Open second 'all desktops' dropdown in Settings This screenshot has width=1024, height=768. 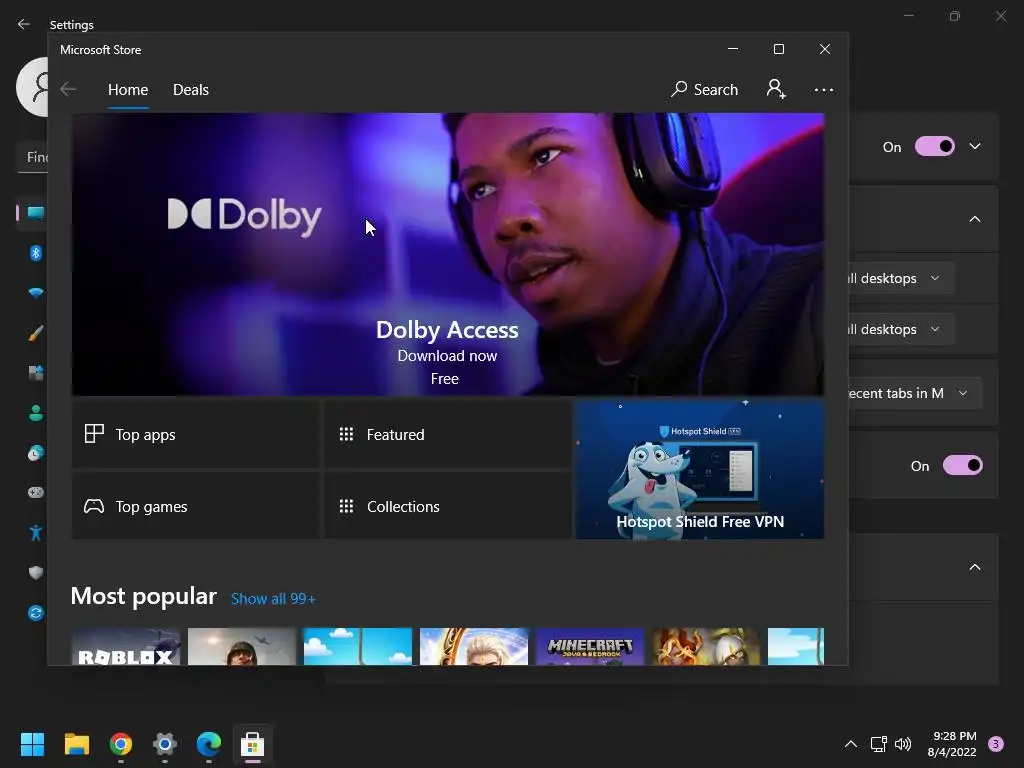click(x=901, y=329)
